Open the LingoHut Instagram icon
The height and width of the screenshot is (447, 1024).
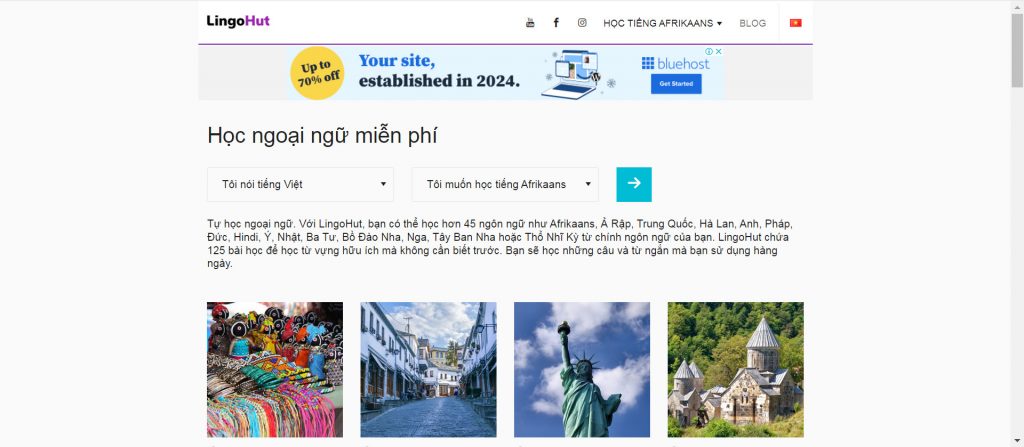(x=582, y=23)
